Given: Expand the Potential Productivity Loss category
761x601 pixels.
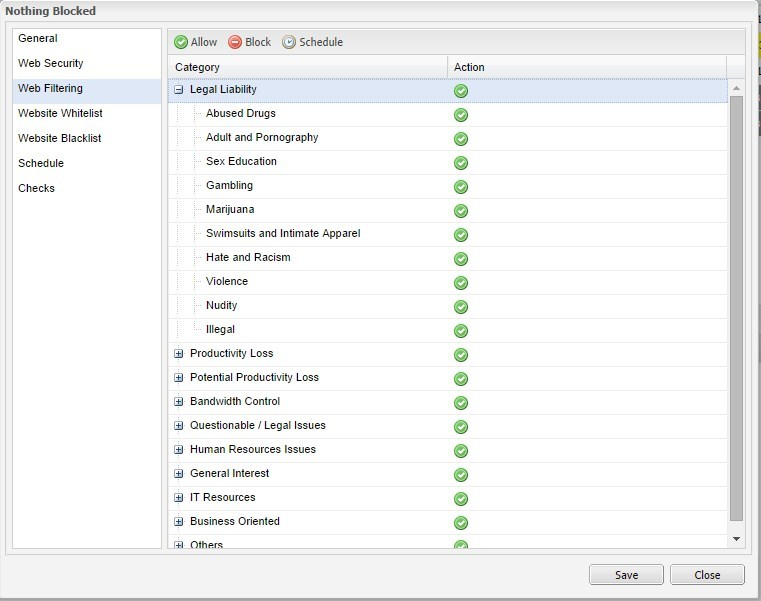Looking at the screenshot, I should 179,377.
